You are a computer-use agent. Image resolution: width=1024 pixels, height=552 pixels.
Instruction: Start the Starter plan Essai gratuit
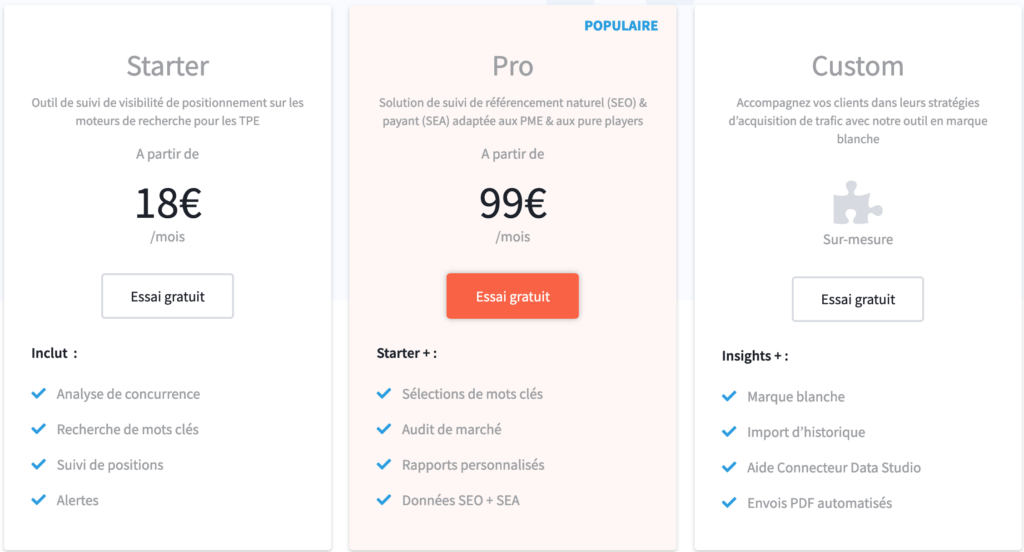(167, 296)
